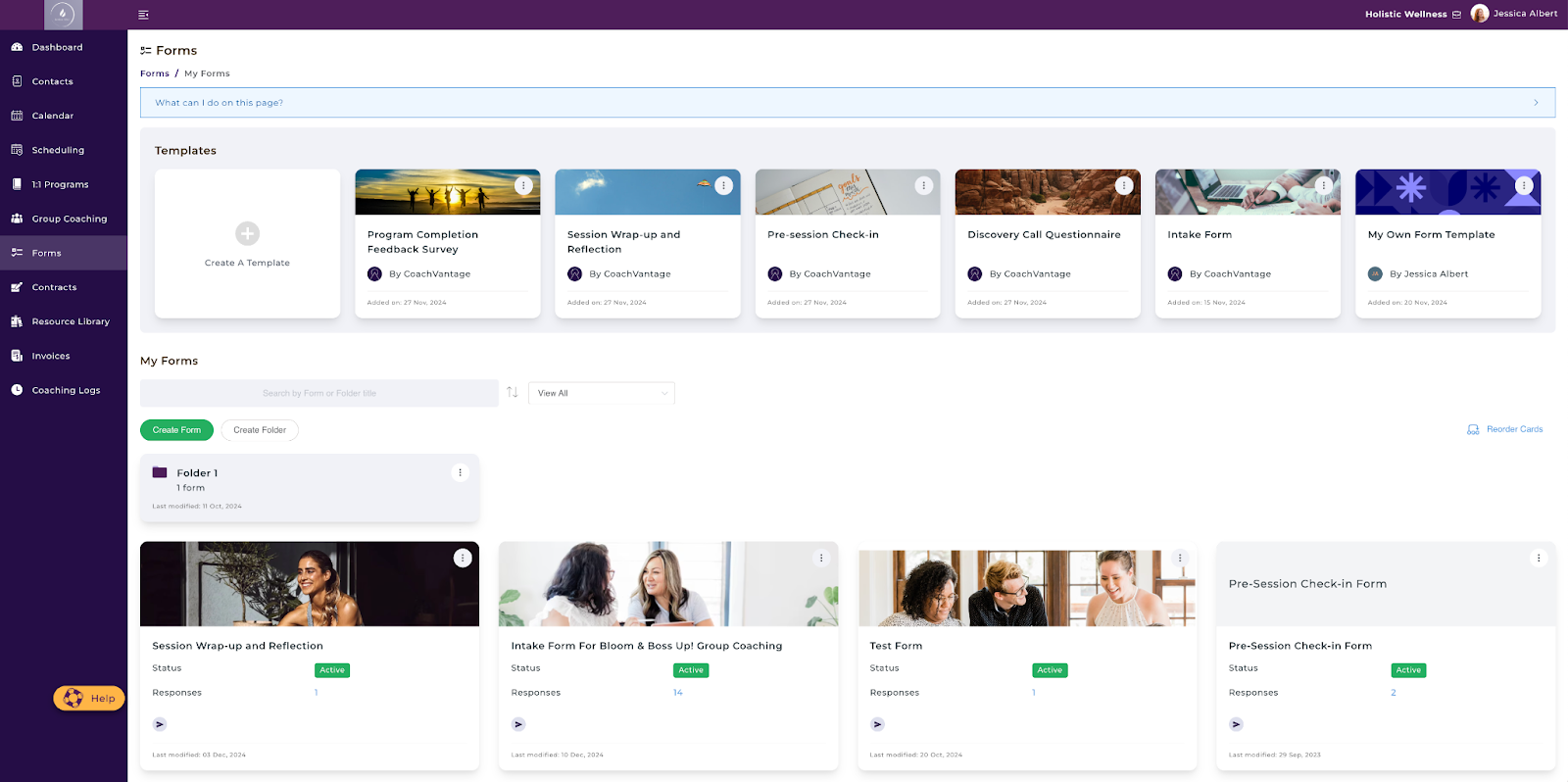Screen dimensions: 1568x782
Task: Open options menu on Pre-Session Check-in Form card
Action: 1538,558
